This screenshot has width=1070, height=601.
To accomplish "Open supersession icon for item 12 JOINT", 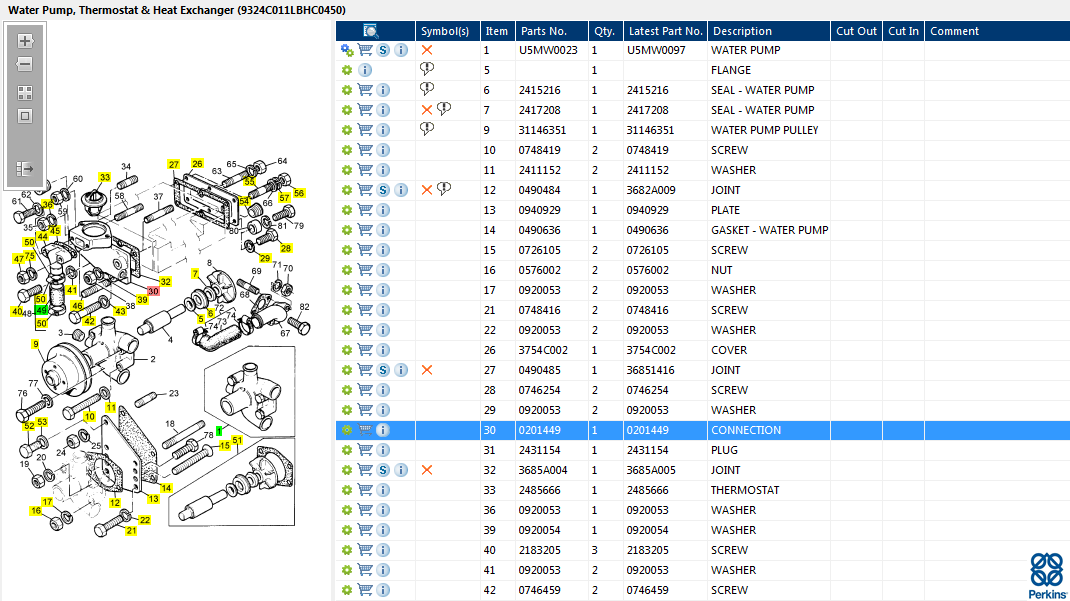I will [383, 190].
